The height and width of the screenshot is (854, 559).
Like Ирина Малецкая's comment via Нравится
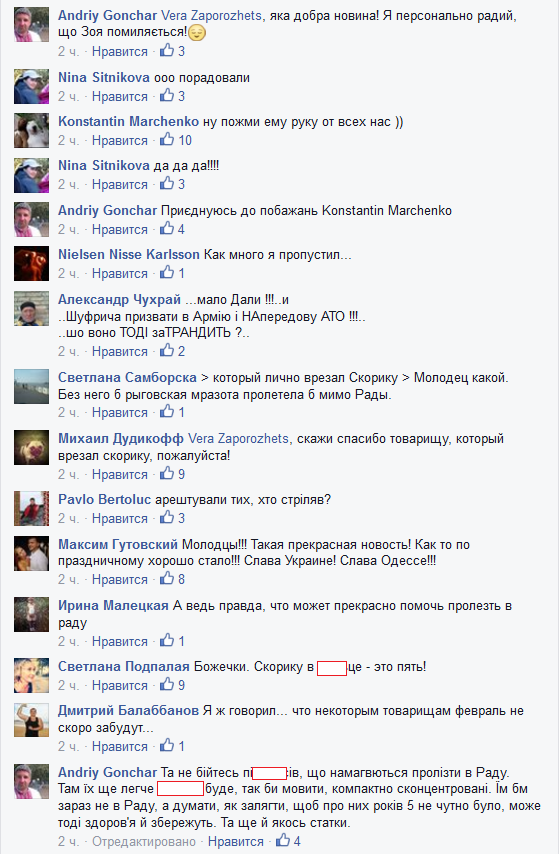pyautogui.click(x=120, y=642)
